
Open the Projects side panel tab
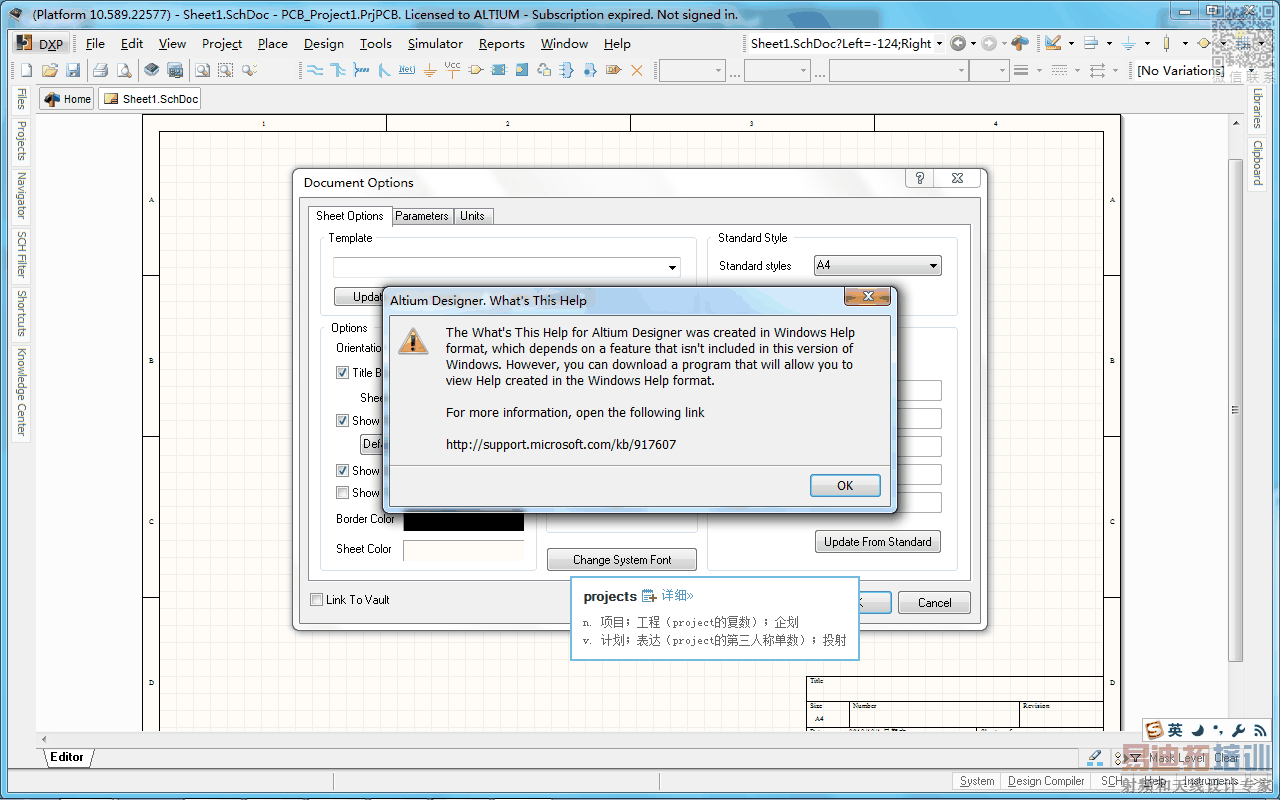[21, 141]
